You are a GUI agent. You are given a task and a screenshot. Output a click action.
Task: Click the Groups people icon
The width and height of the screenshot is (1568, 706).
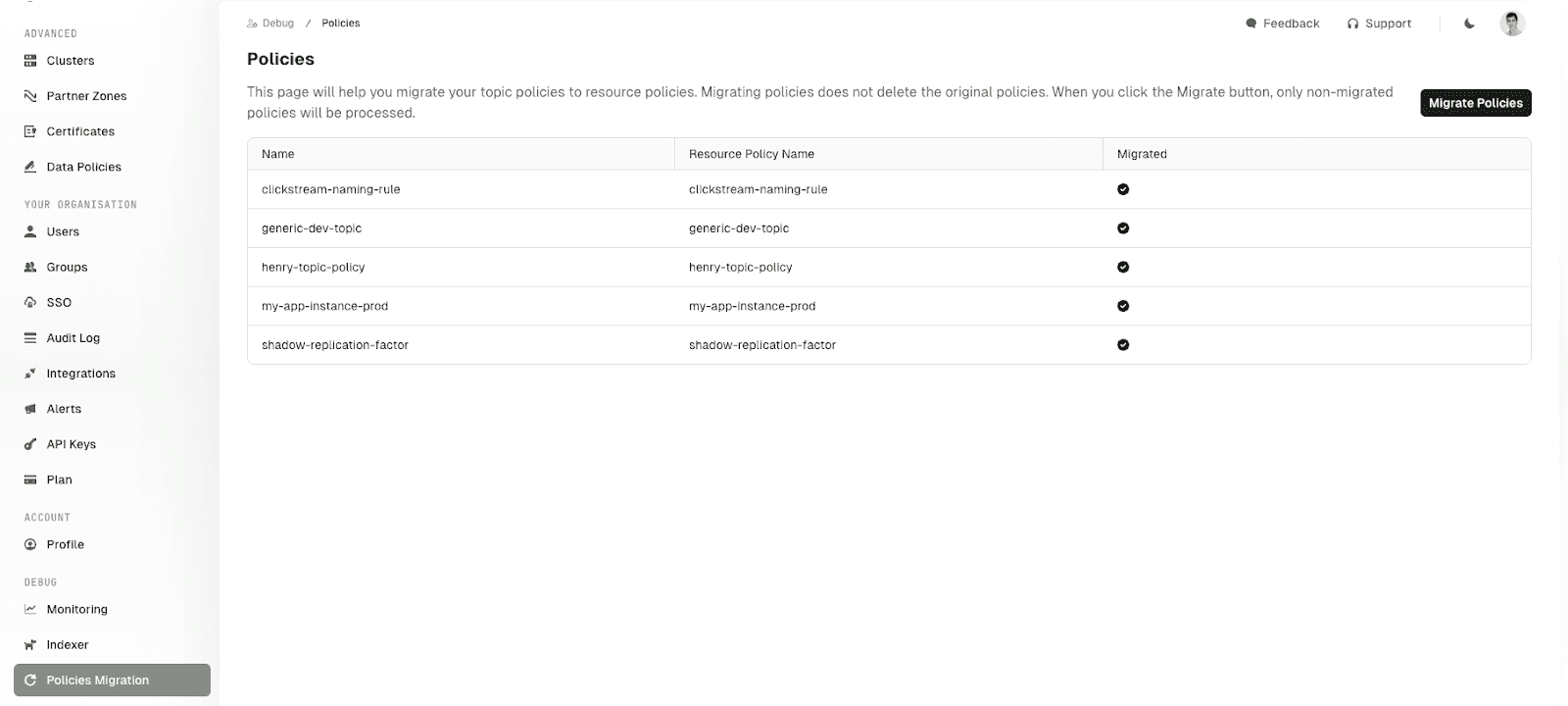pos(30,267)
